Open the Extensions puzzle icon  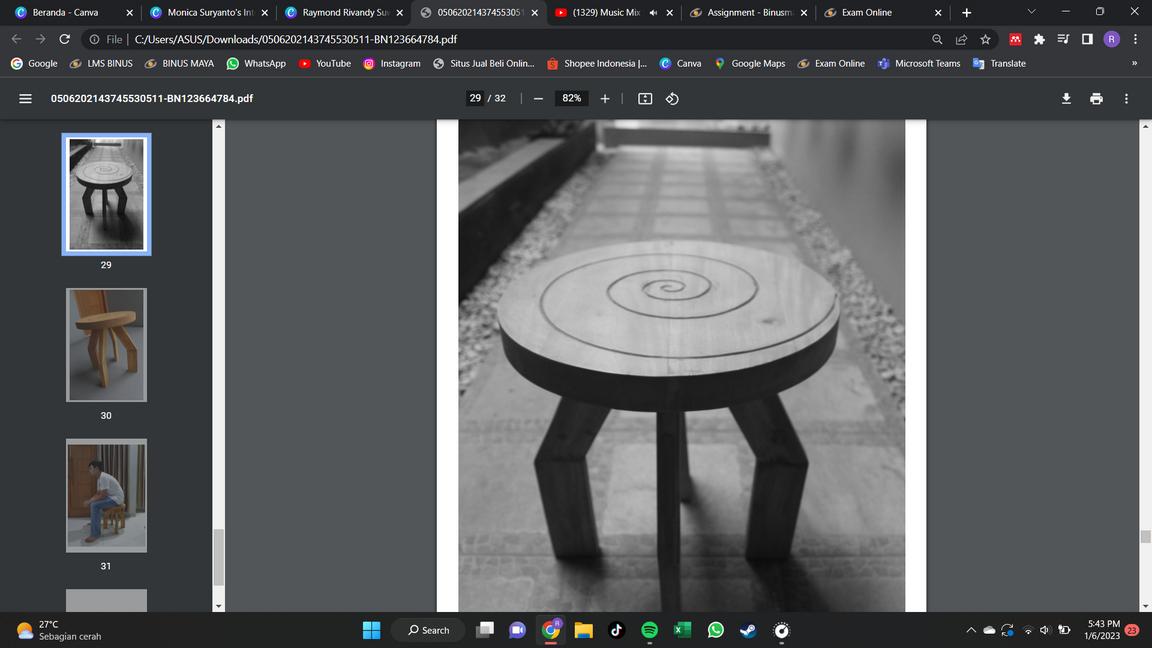pyautogui.click(x=1039, y=39)
